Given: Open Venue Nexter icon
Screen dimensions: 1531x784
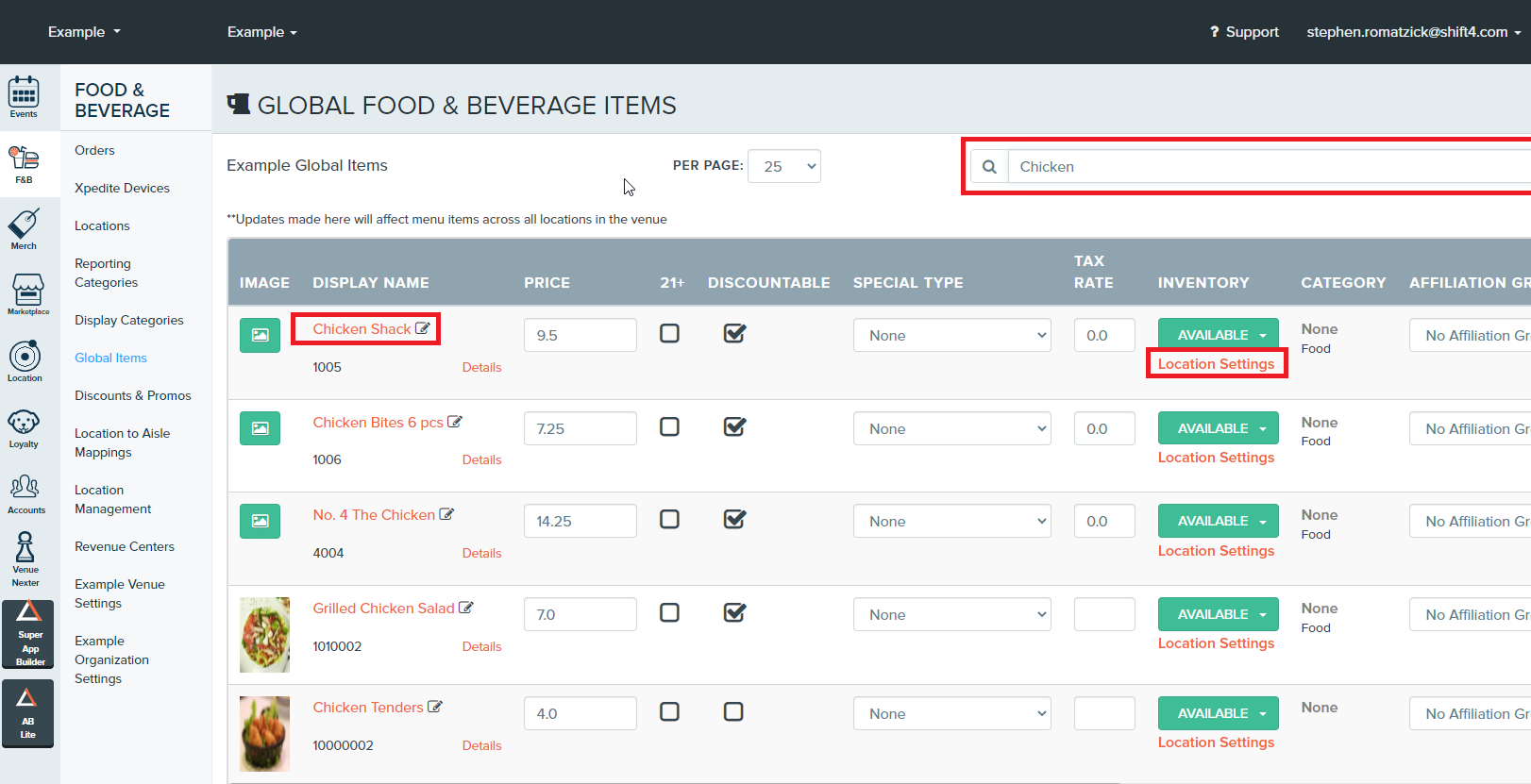Looking at the screenshot, I should pos(25,559).
